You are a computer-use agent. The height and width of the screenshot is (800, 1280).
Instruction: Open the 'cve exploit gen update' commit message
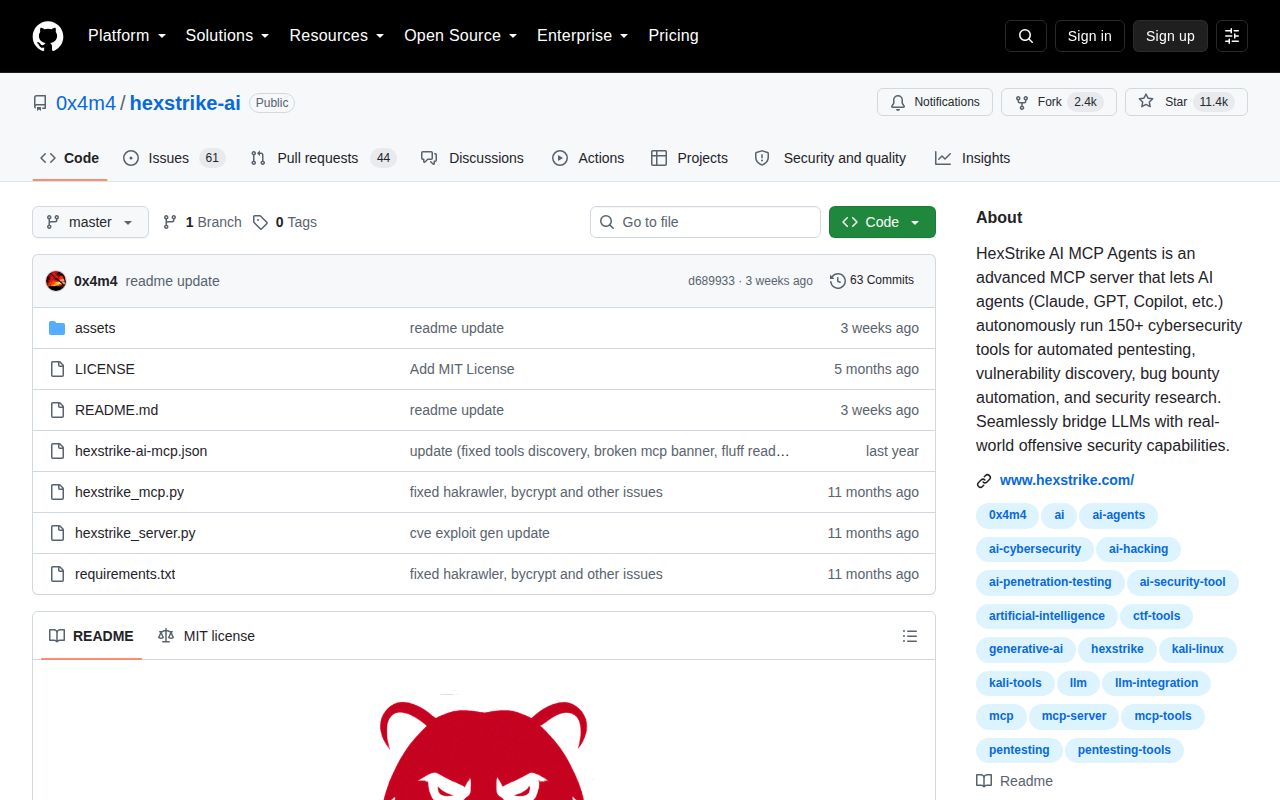(480, 533)
